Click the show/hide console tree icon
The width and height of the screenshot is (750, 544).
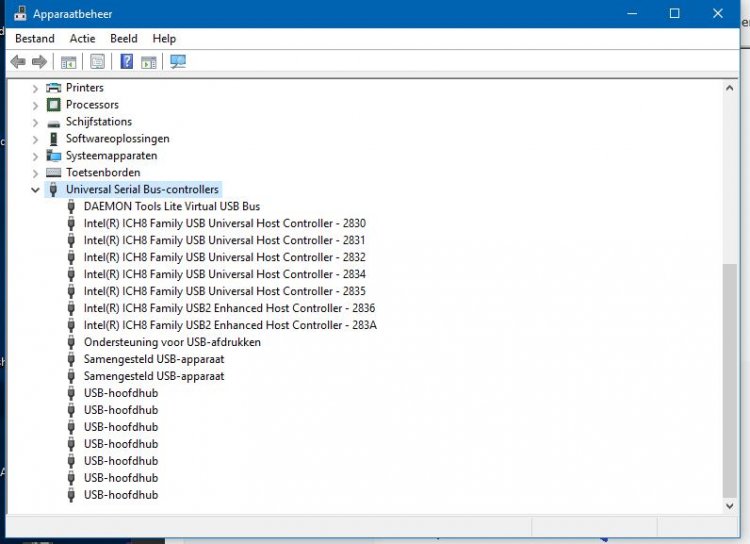(x=68, y=62)
